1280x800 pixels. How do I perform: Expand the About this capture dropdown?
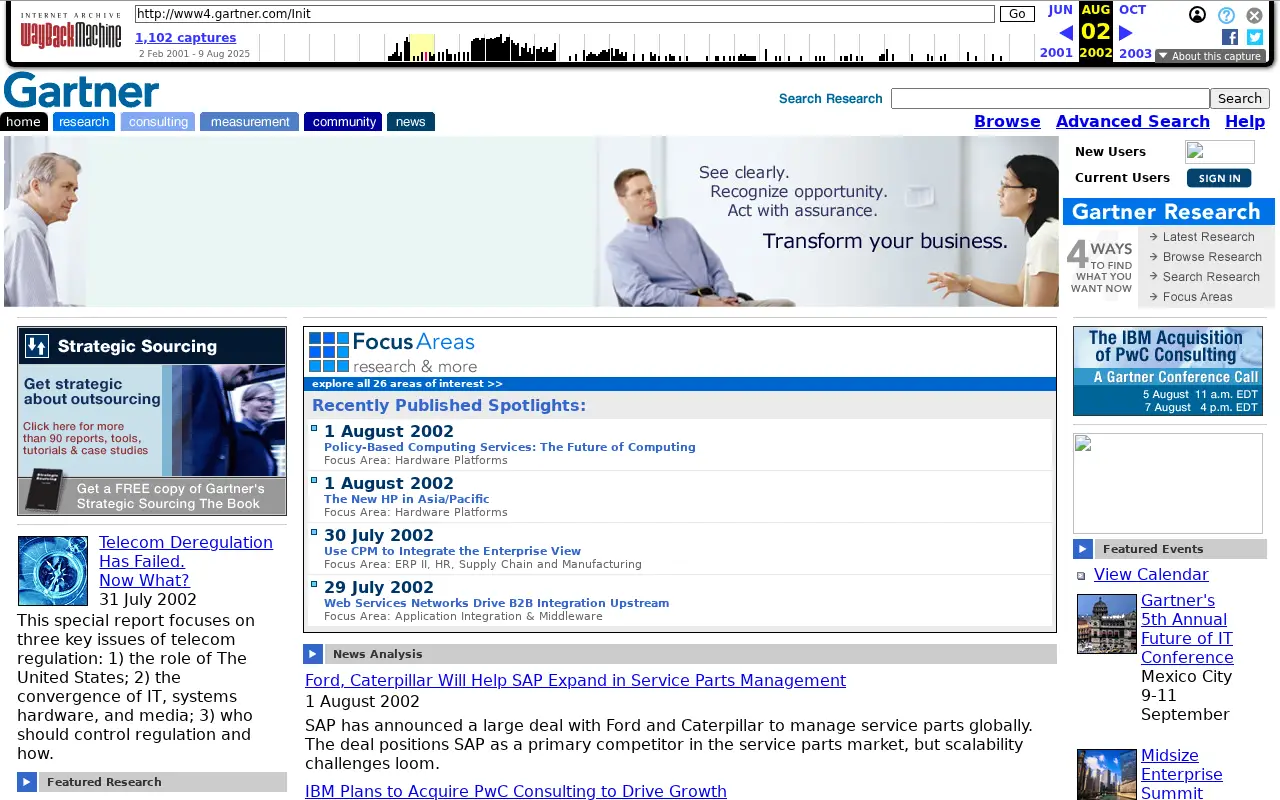(x=1210, y=56)
